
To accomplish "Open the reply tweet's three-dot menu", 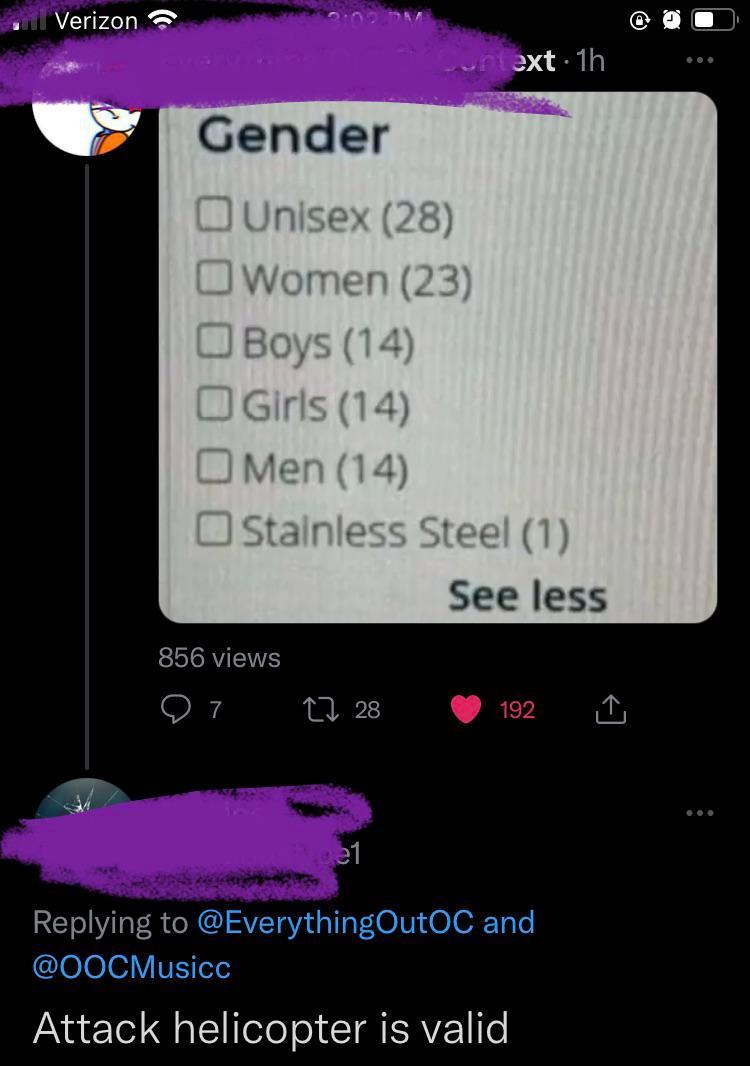I will (700, 812).
